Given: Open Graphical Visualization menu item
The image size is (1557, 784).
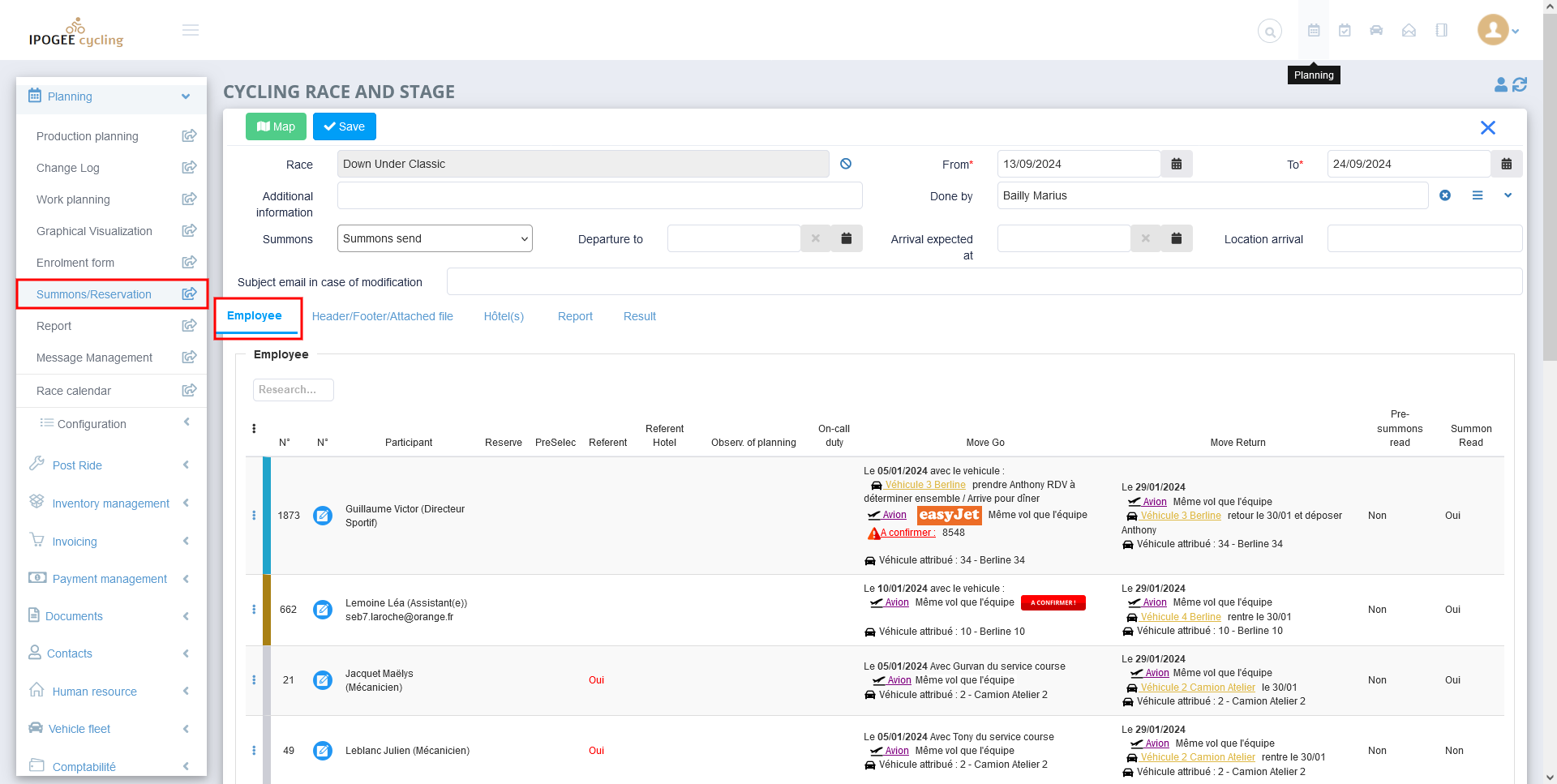Looking at the screenshot, I should click(x=94, y=231).
